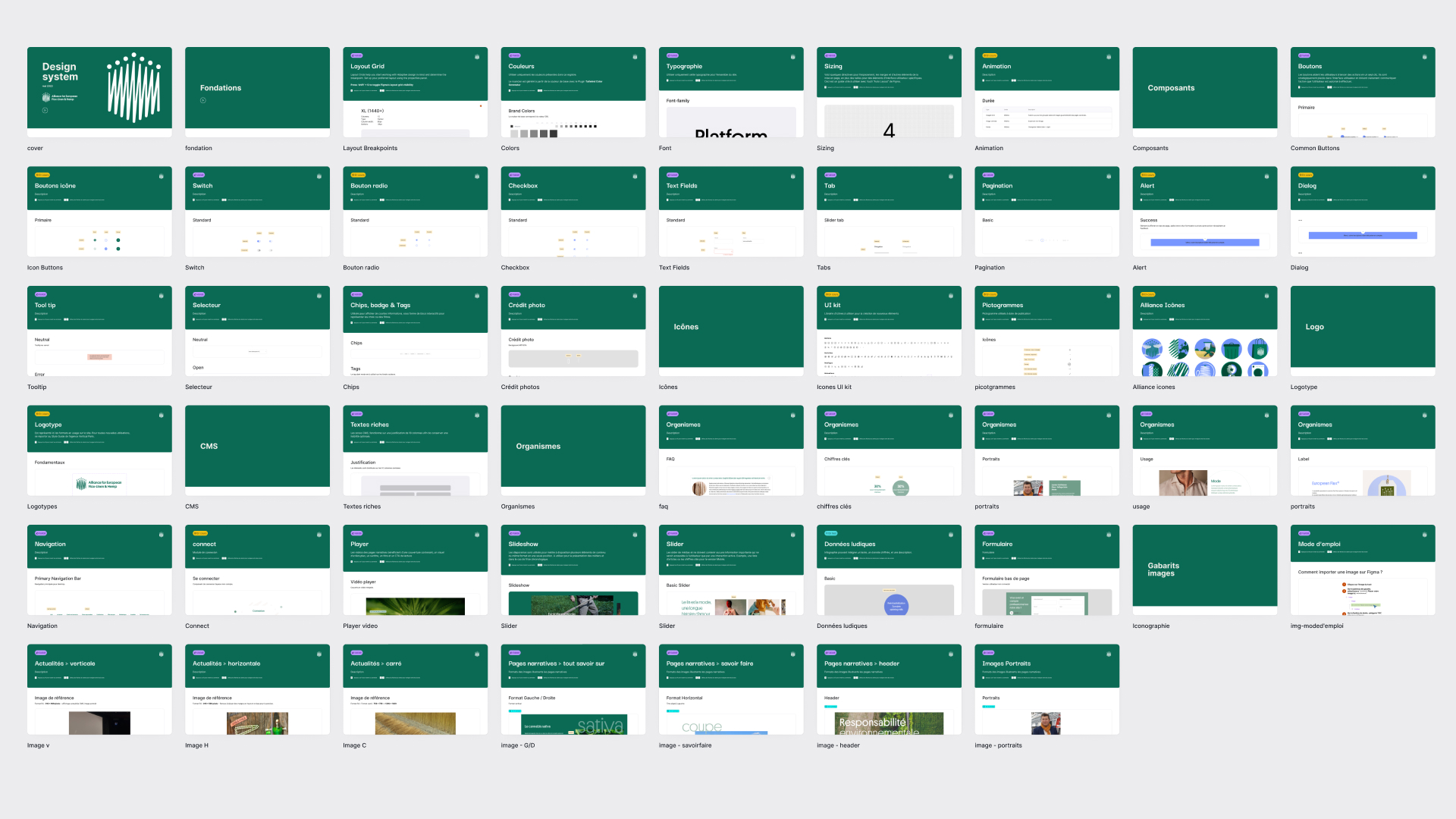Click the 'Layout Breakpoints' frame label
The width and height of the screenshot is (1456, 819).
370,149
